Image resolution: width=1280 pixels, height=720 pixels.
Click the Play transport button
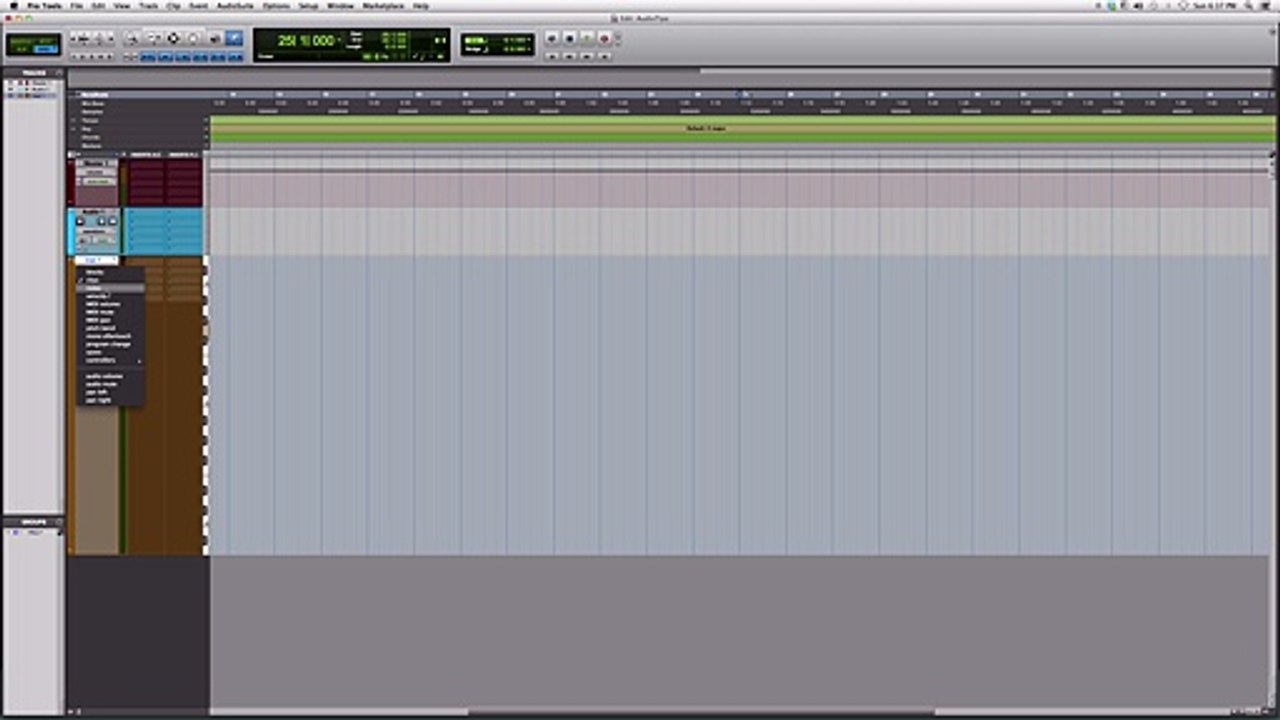click(x=587, y=38)
